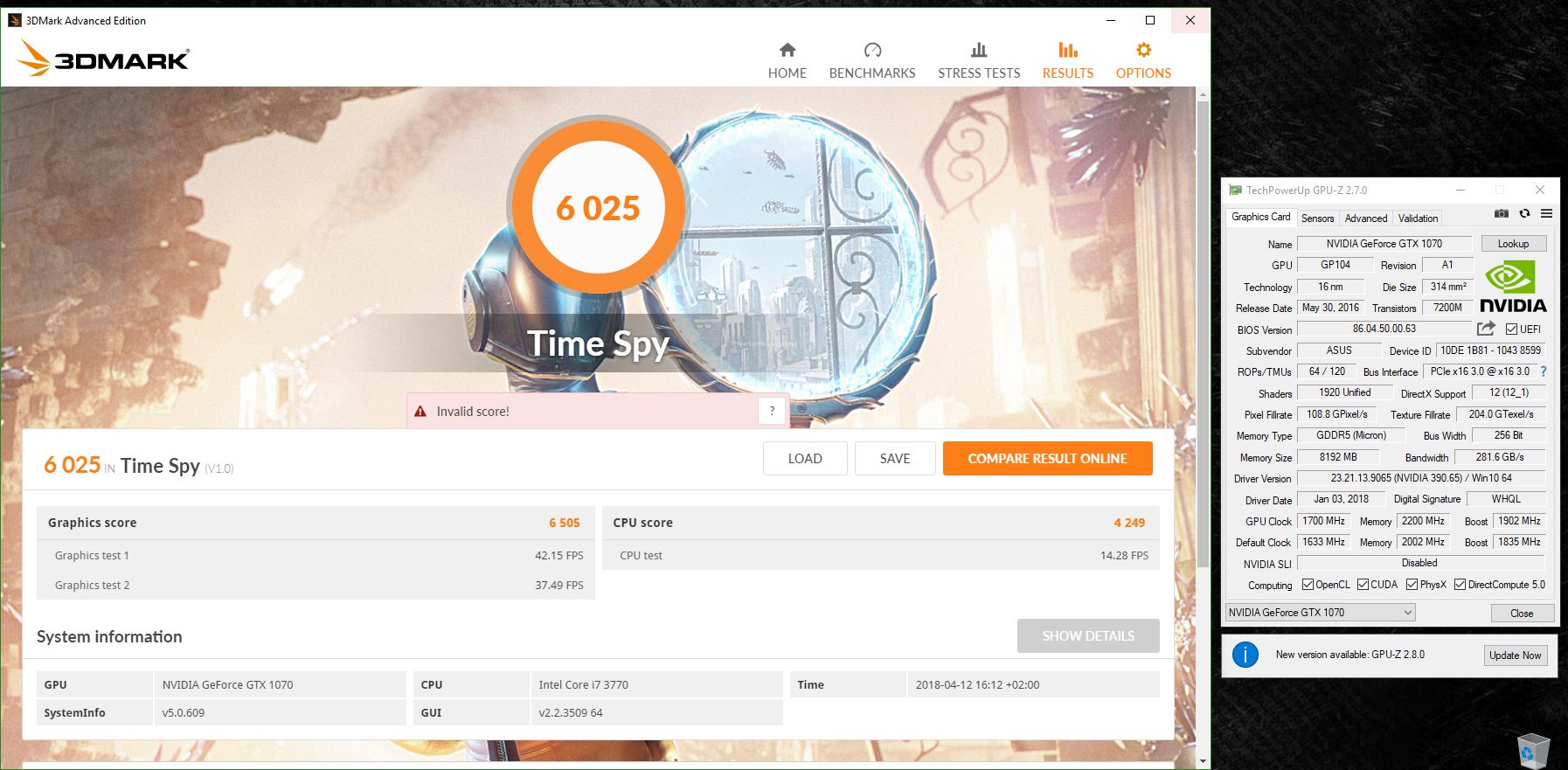1568x770 pixels.
Task: Click COMPARE RESULT ONLINE
Action: pos(1047,459)
